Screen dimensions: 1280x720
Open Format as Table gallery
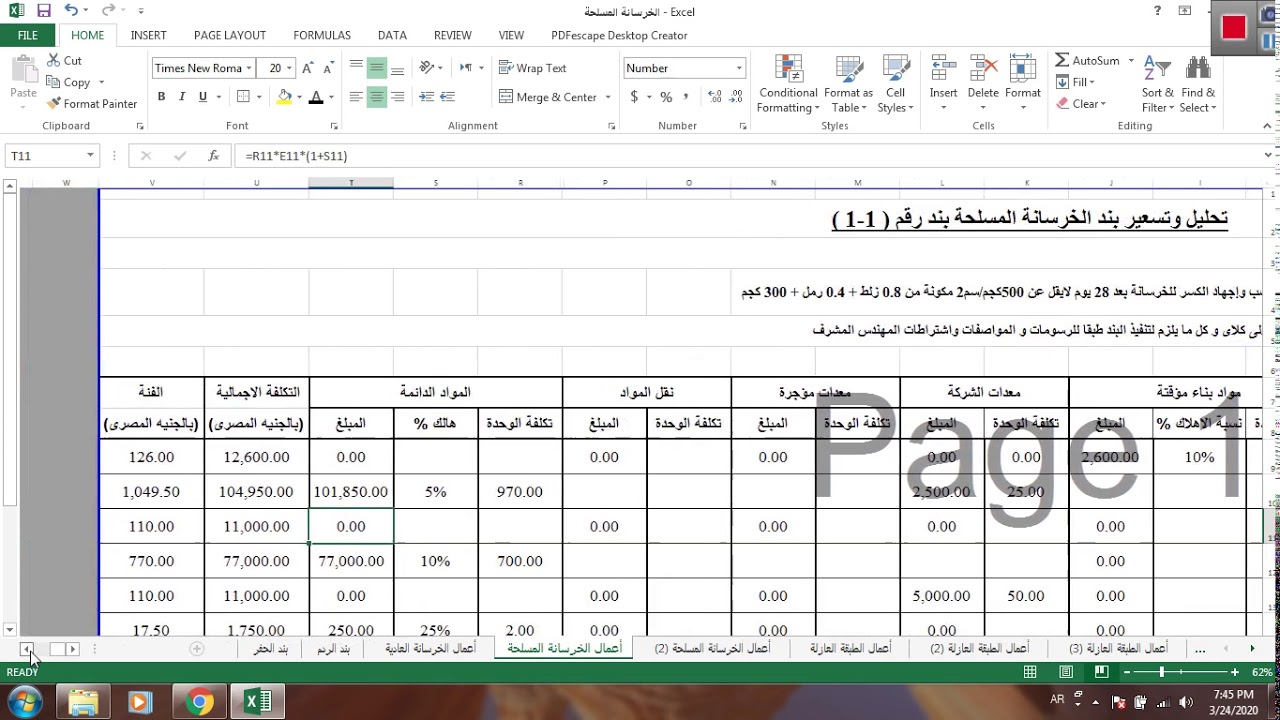pyautogui.click(x=848, y=84)
